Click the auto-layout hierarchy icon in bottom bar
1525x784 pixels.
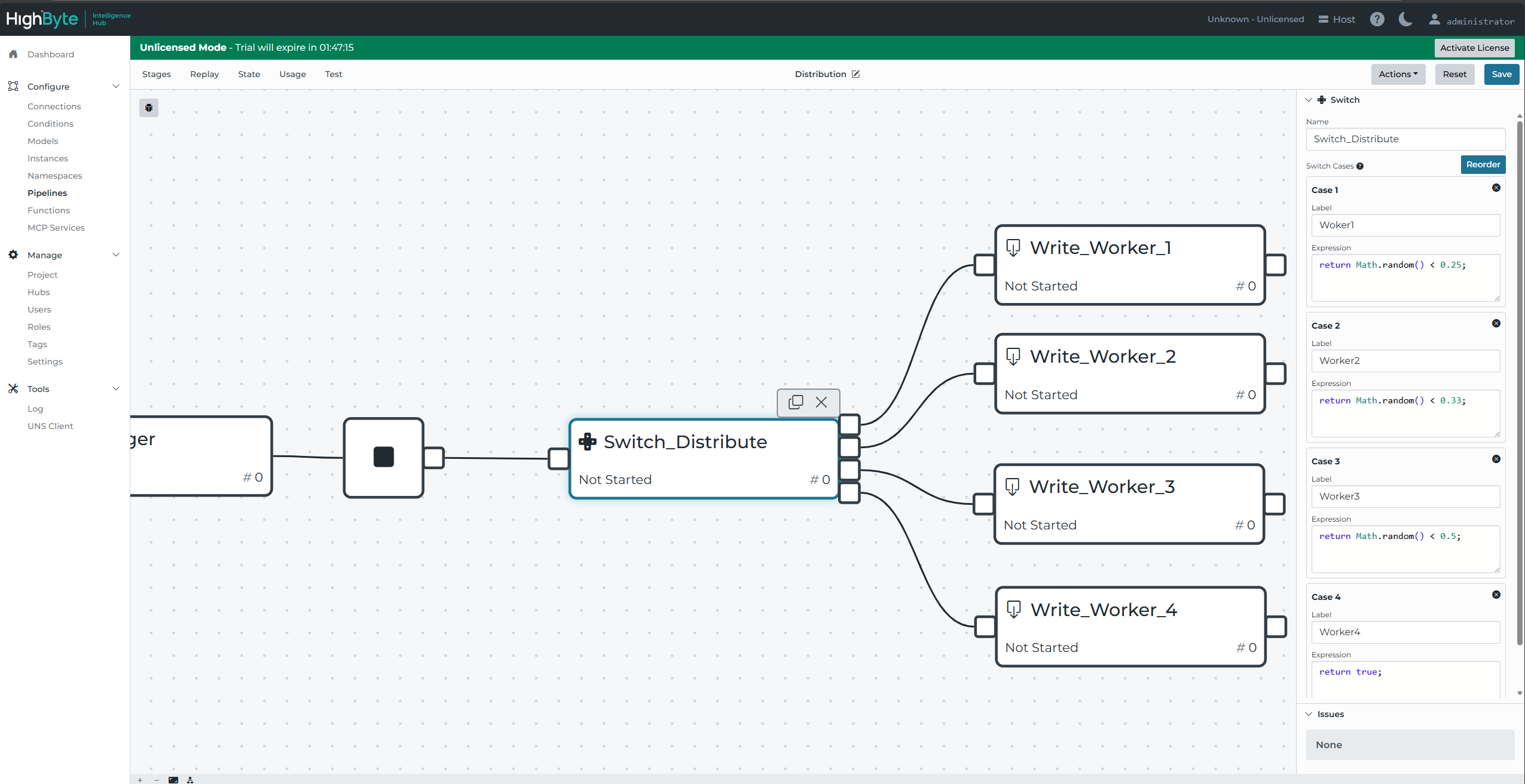coord(190,780)
